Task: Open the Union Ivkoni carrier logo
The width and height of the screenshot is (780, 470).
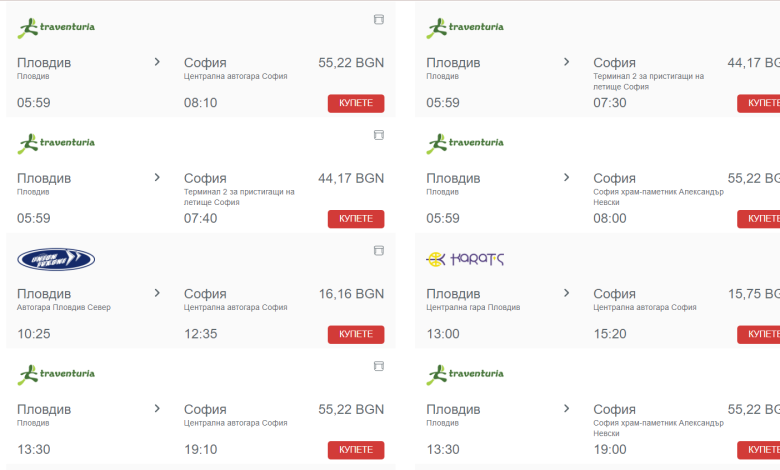Action: [x=56, y=259]
